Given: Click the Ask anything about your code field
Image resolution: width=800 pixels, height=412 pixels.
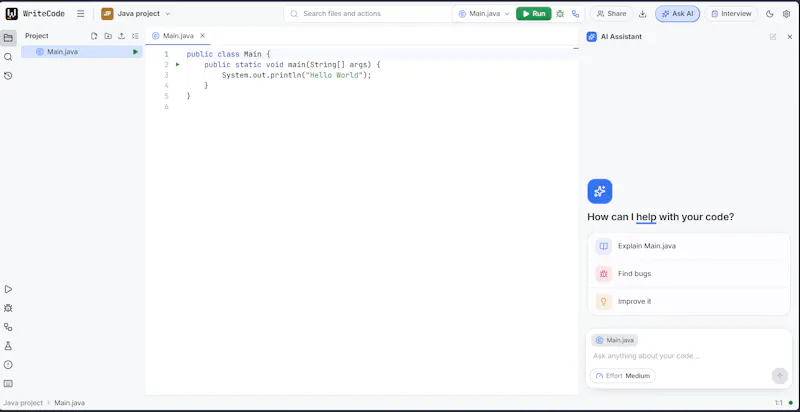Looking at the screenshot, I should [689, 356].
